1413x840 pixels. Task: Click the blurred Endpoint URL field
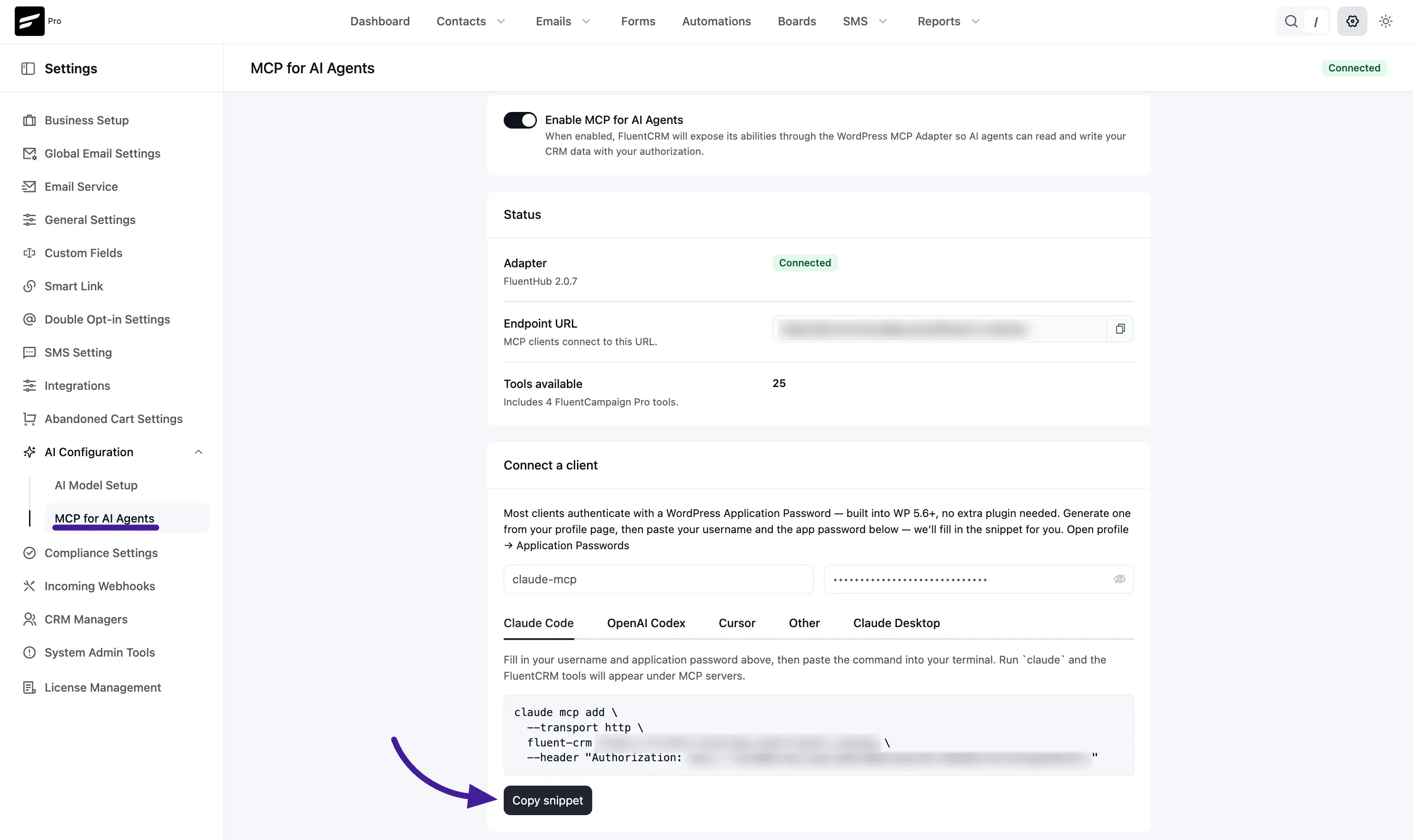[x=939, y=329]
